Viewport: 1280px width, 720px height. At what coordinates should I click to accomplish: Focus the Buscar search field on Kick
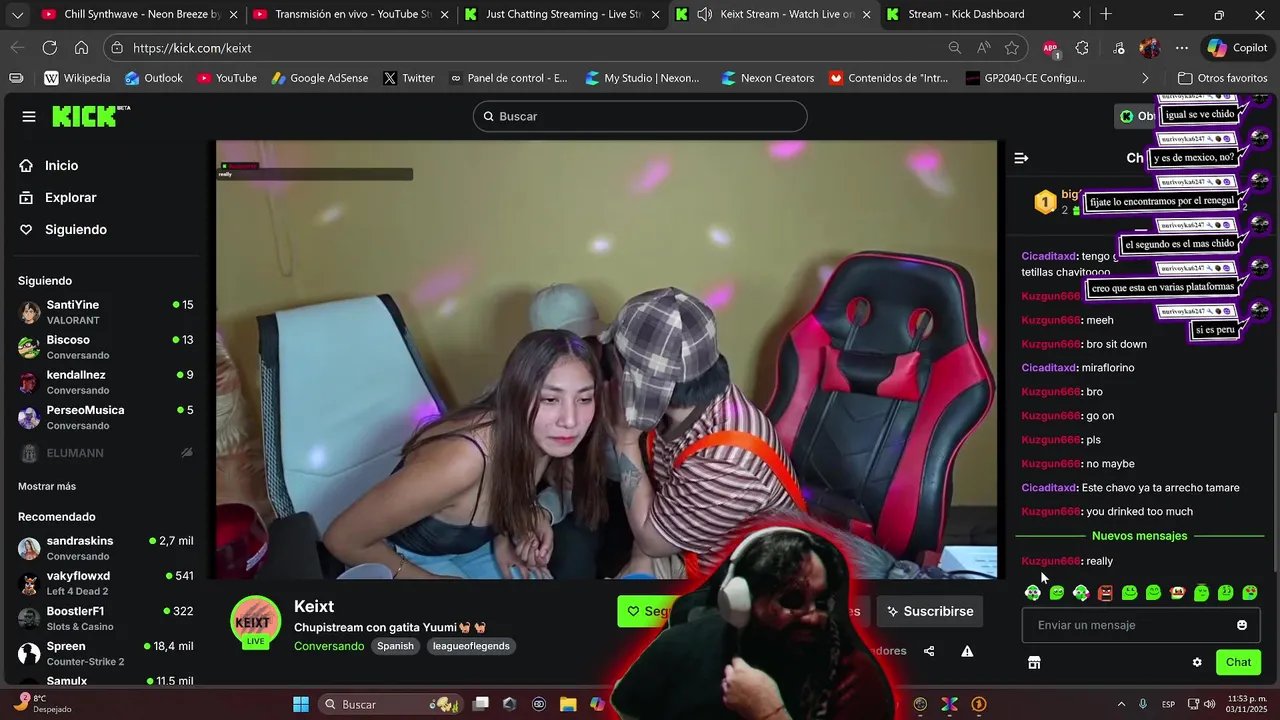click(640, 116)
